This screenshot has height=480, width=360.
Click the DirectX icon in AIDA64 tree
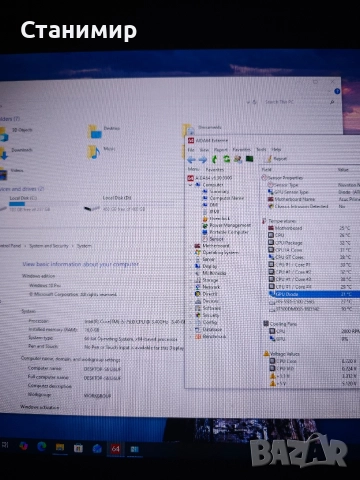(198, 294)
